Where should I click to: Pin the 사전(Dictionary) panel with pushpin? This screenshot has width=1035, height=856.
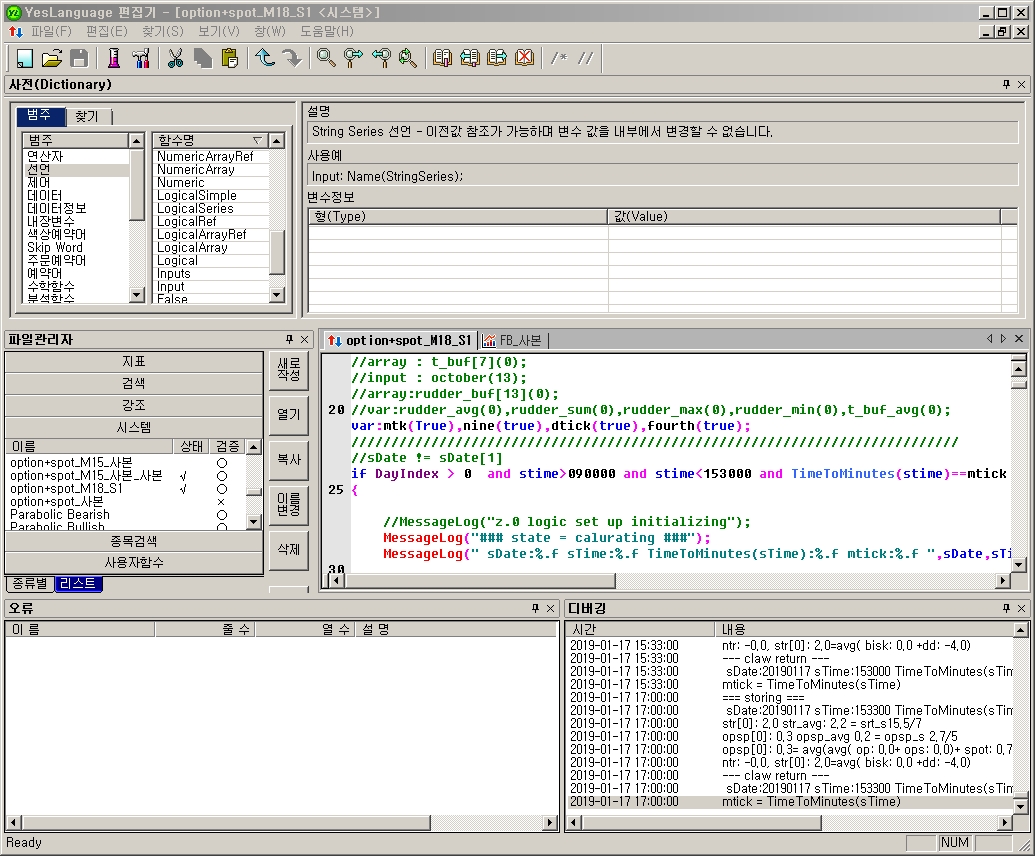pyautogui.click(x=1006, y=85)
